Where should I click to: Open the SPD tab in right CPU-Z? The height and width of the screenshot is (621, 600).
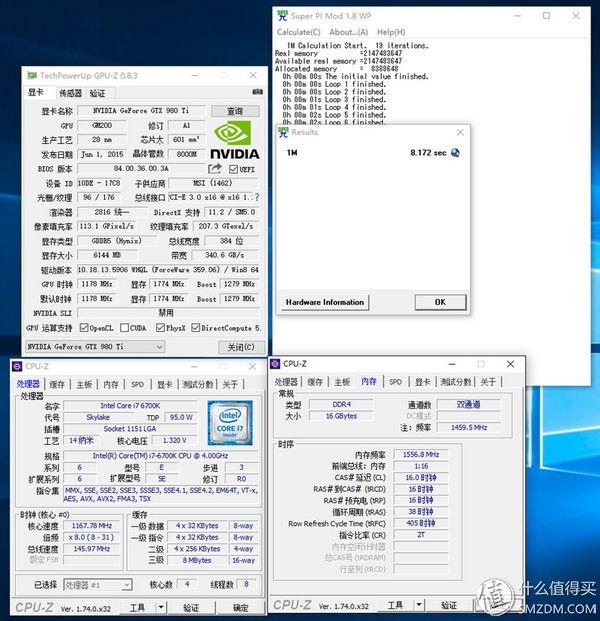(395, 382)
